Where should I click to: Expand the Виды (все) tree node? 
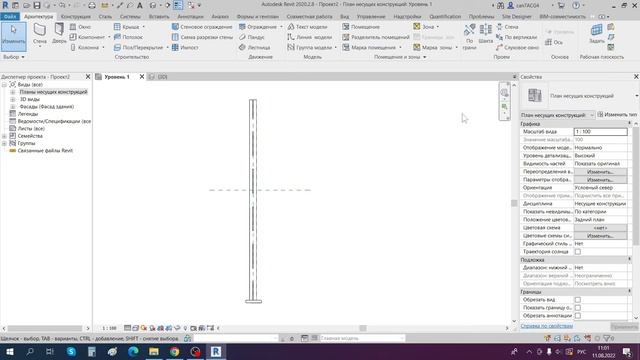[x=4, y=84]
